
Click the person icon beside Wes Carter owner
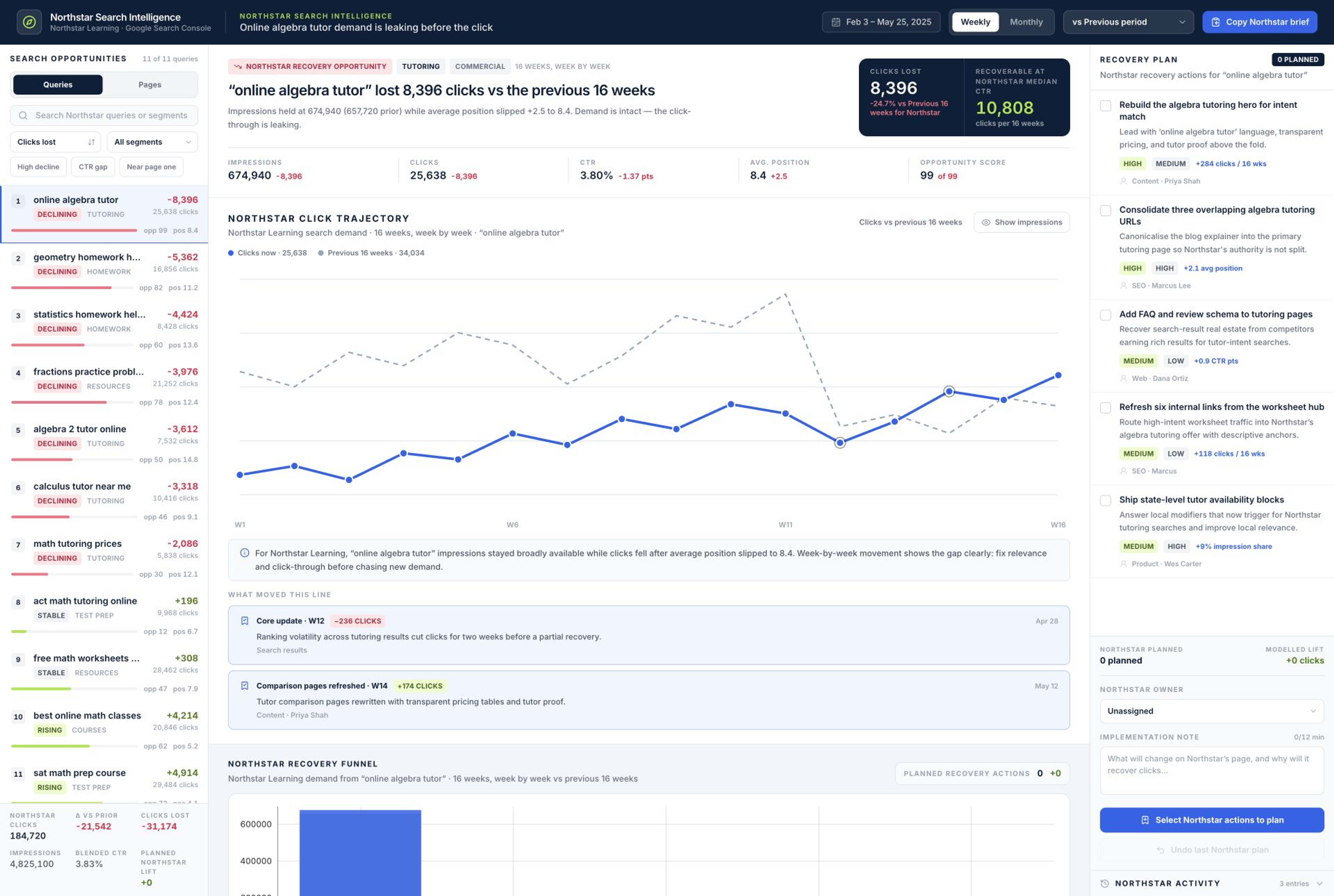tap(1124, 564)
